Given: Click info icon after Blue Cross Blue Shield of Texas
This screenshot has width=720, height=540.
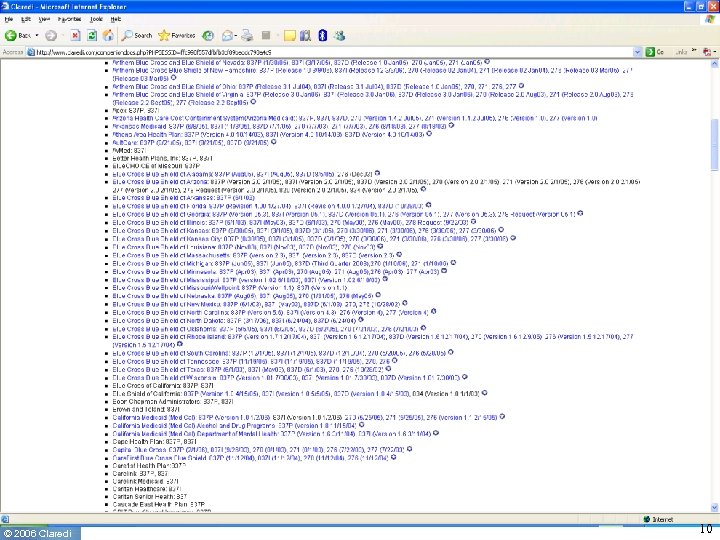Looking at the screenshot, I should 388,369.
